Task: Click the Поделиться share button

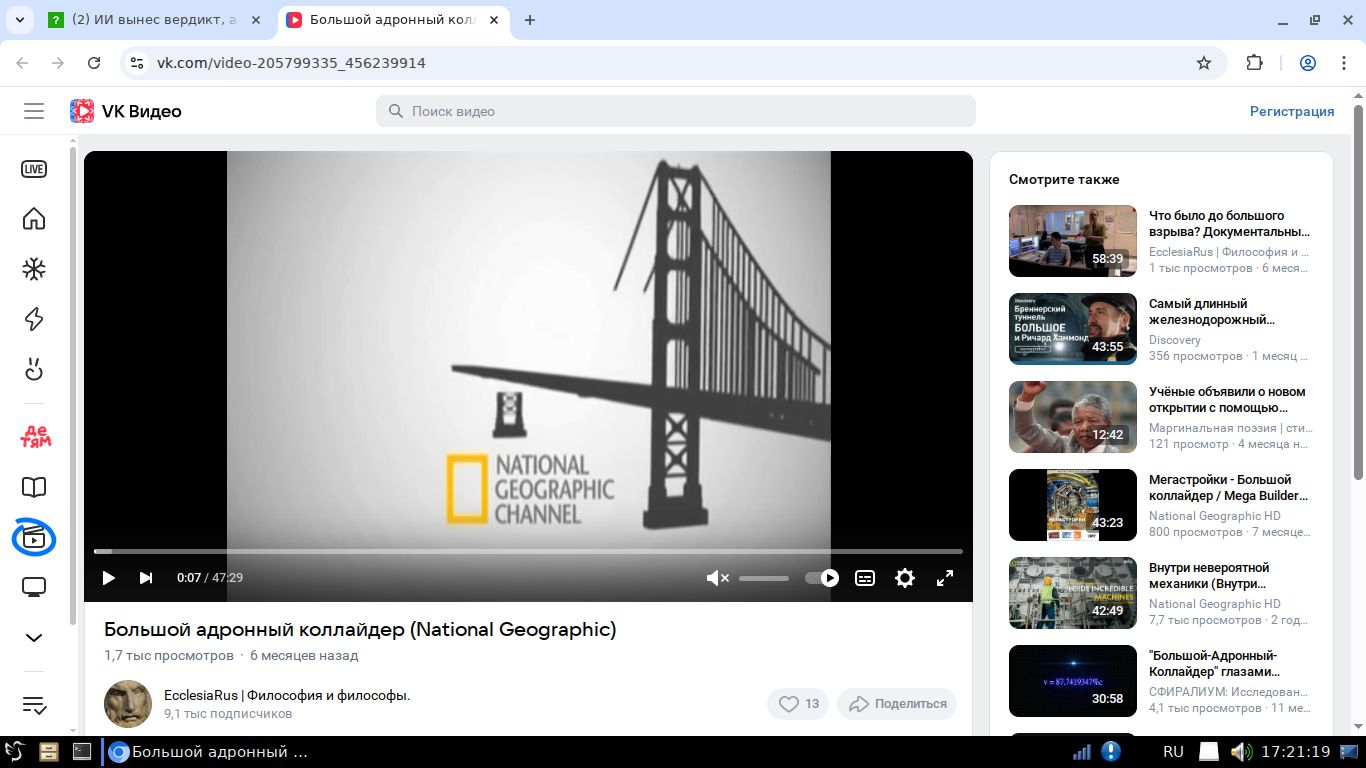Action: pos(897,704)
